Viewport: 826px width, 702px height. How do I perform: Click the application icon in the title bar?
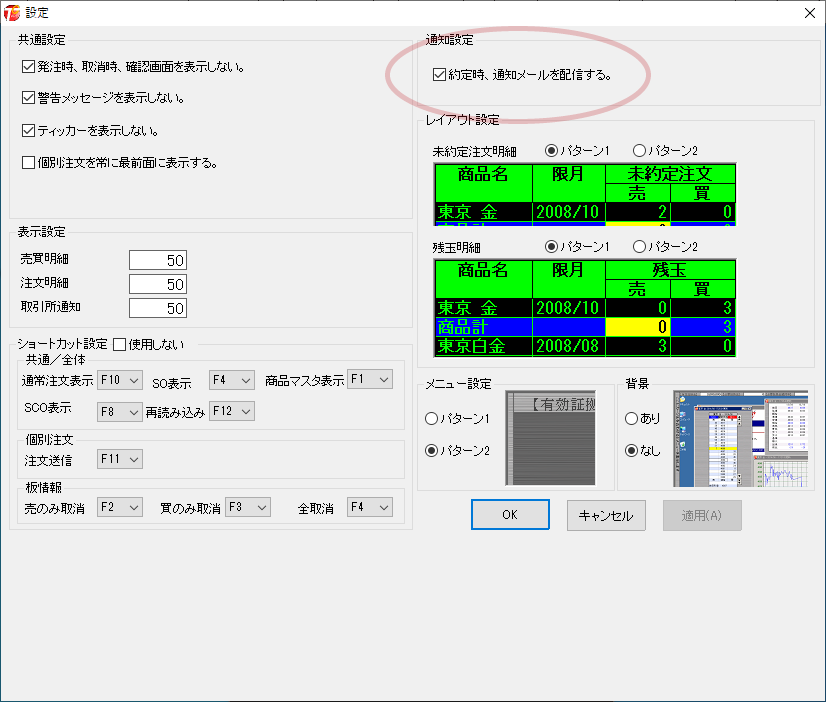click(x=13, y=13)
